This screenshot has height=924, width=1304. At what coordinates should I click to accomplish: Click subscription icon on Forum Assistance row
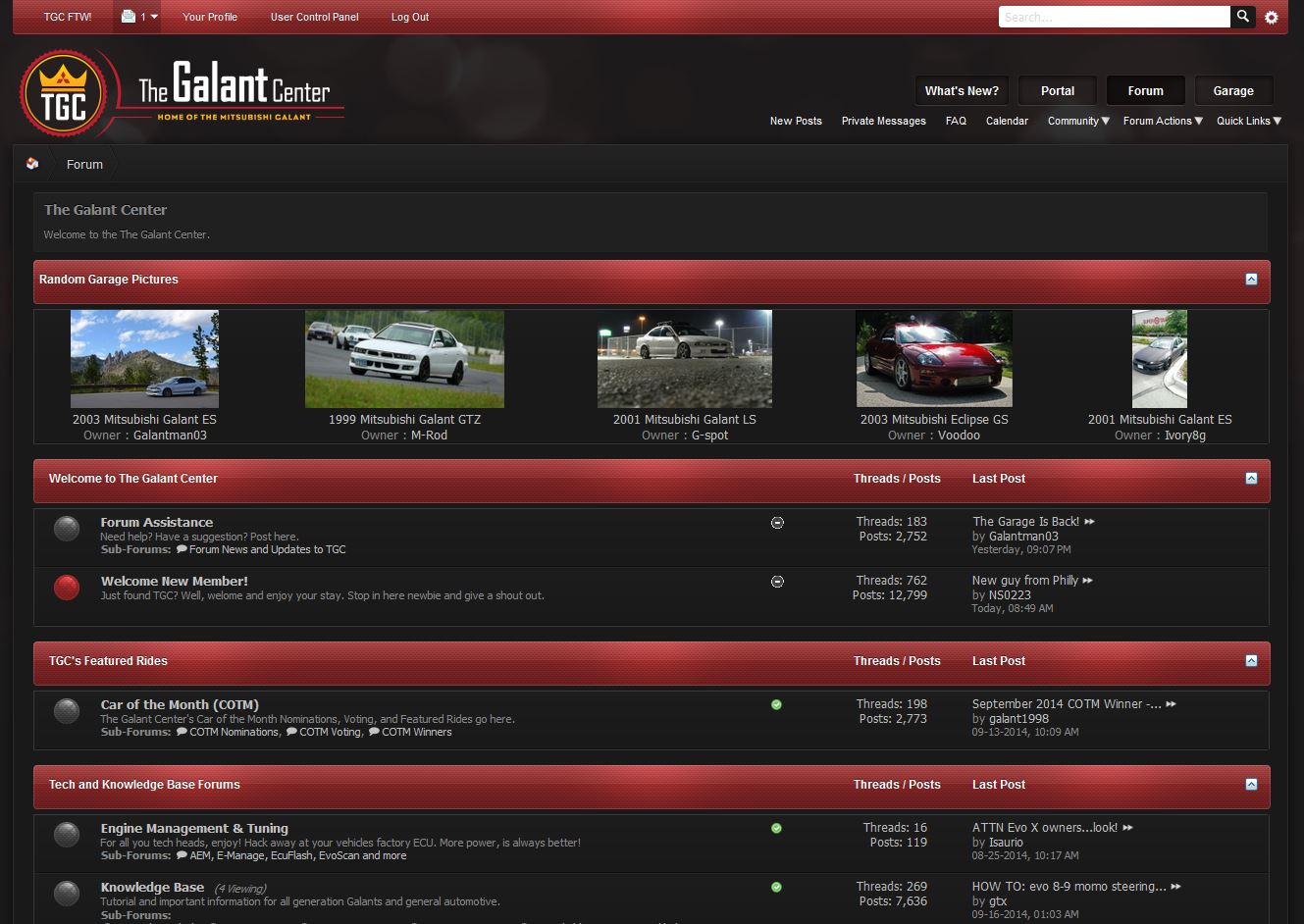777,523
